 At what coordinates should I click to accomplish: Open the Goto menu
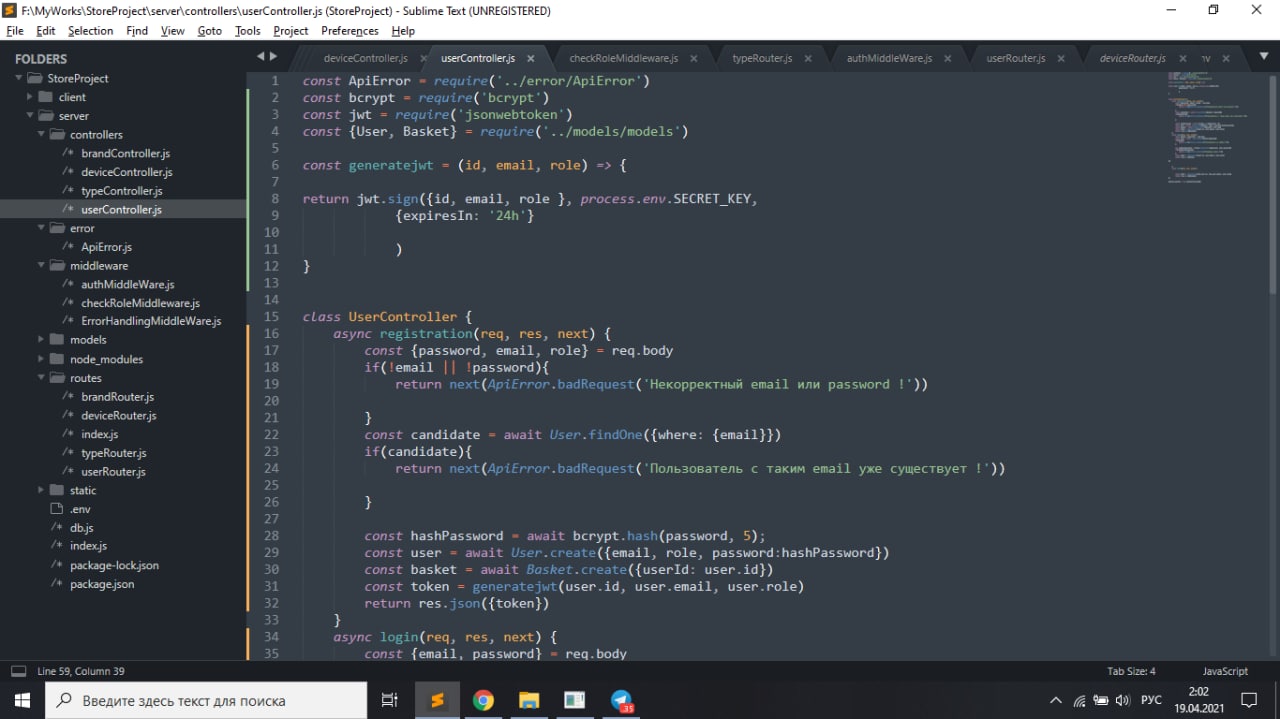pos(210,31)
